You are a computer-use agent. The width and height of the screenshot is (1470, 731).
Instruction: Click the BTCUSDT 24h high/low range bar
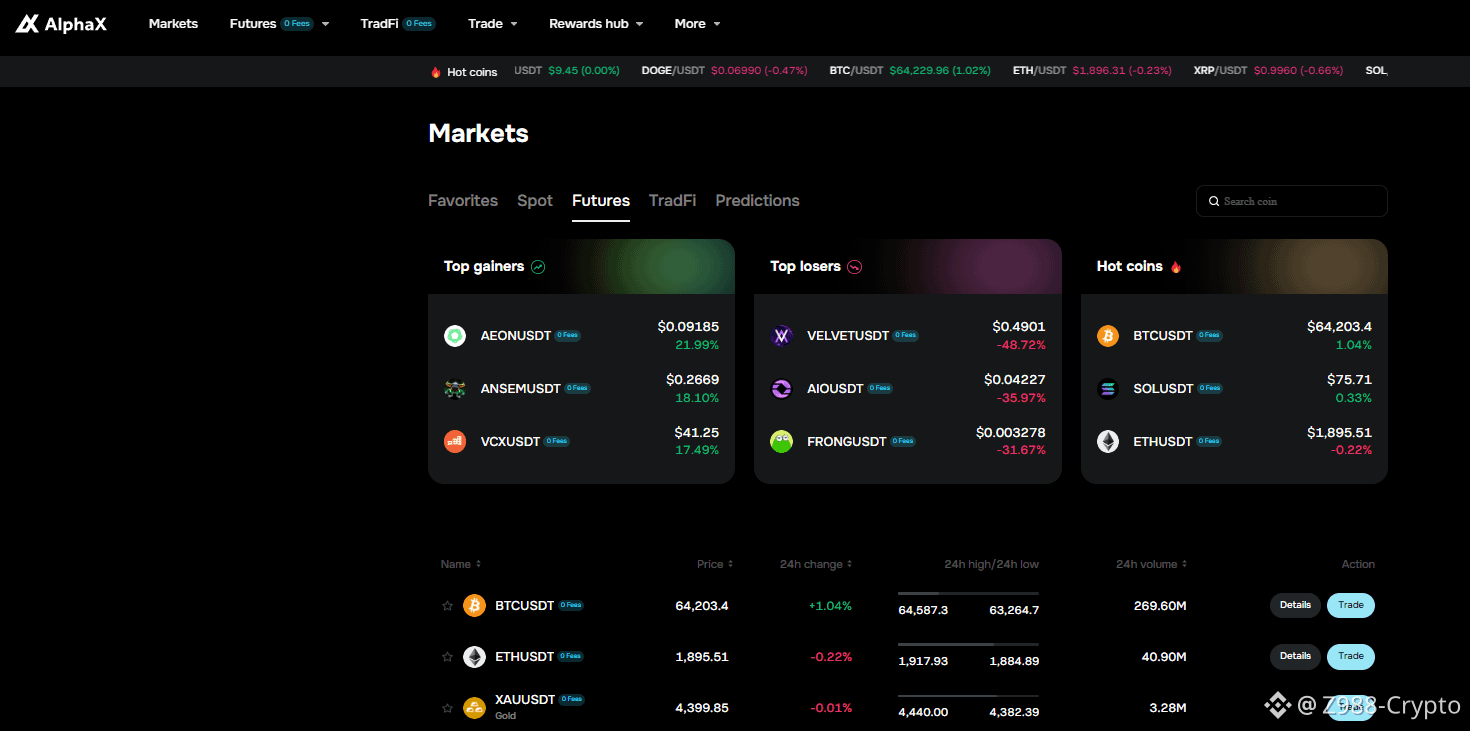point(968,593)
